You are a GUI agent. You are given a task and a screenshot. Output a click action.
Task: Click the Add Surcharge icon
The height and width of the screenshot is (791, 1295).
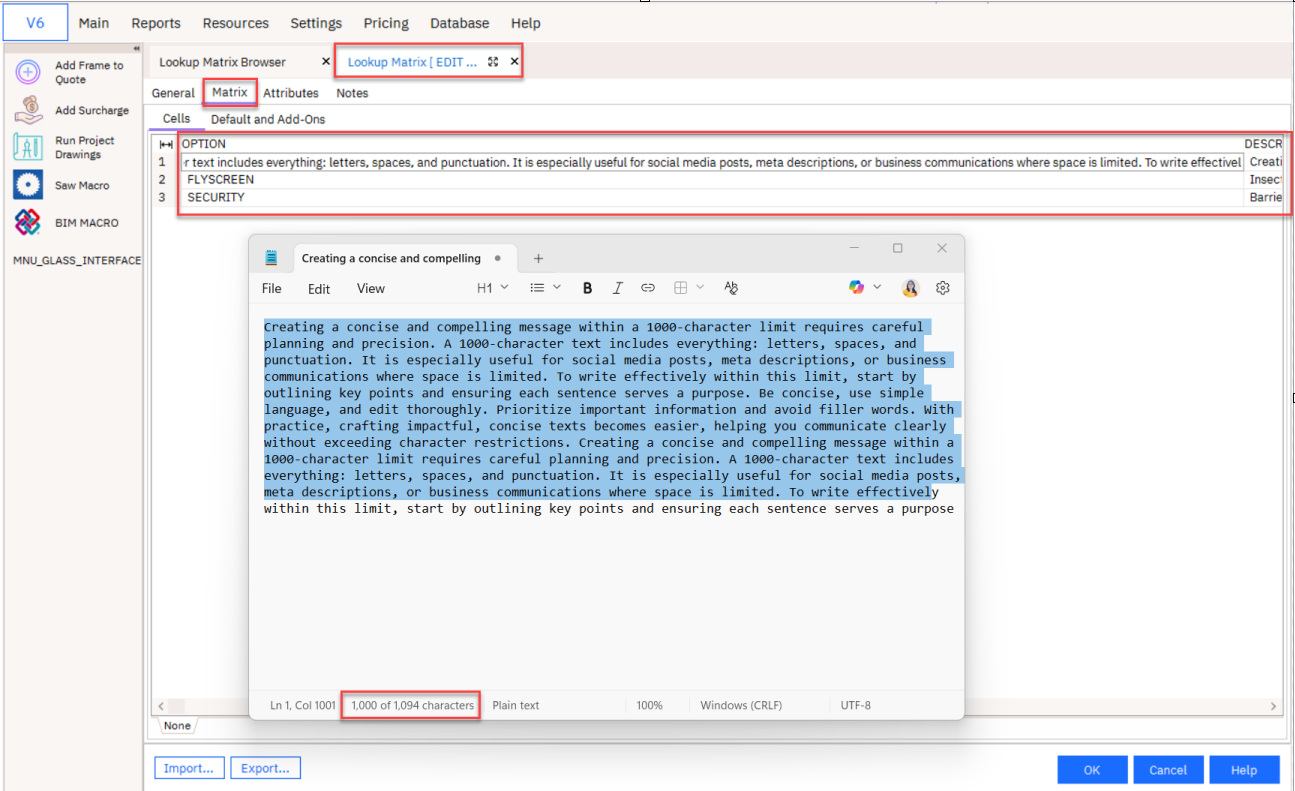[x=28, y=110]
